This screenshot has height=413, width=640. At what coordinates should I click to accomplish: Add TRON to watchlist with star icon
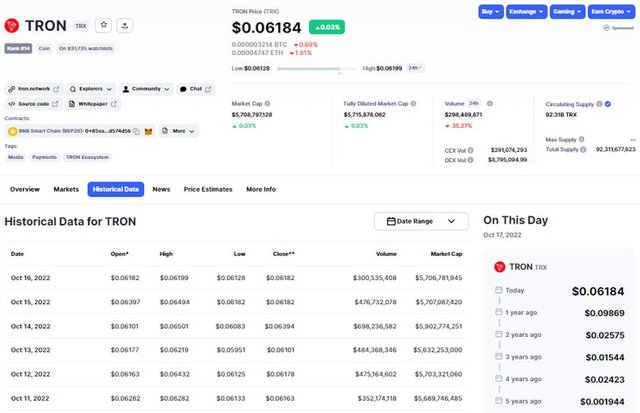pos(104,25)
